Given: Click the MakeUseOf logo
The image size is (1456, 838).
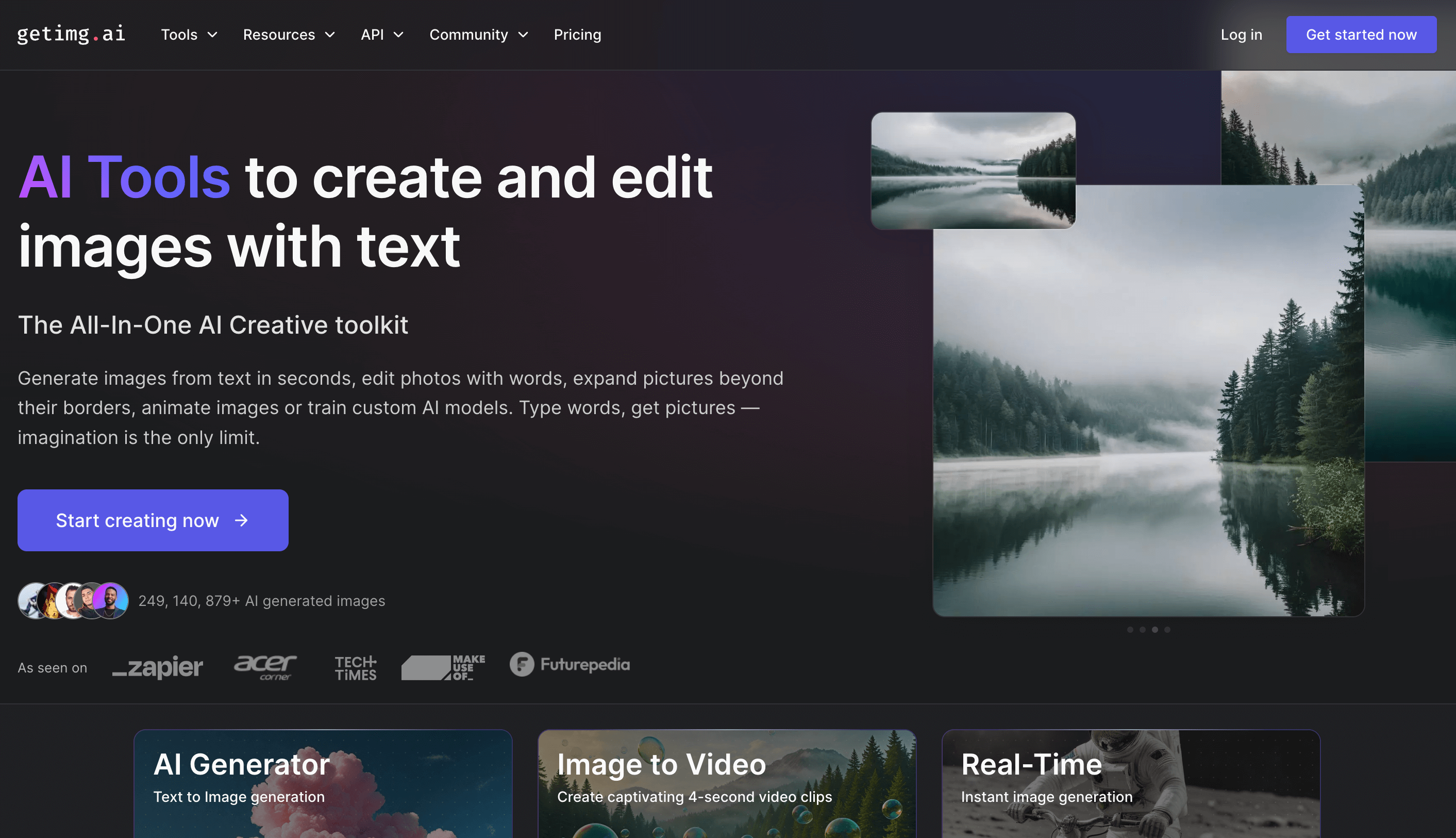Looking at the screenshot, I should pos(443,667).
